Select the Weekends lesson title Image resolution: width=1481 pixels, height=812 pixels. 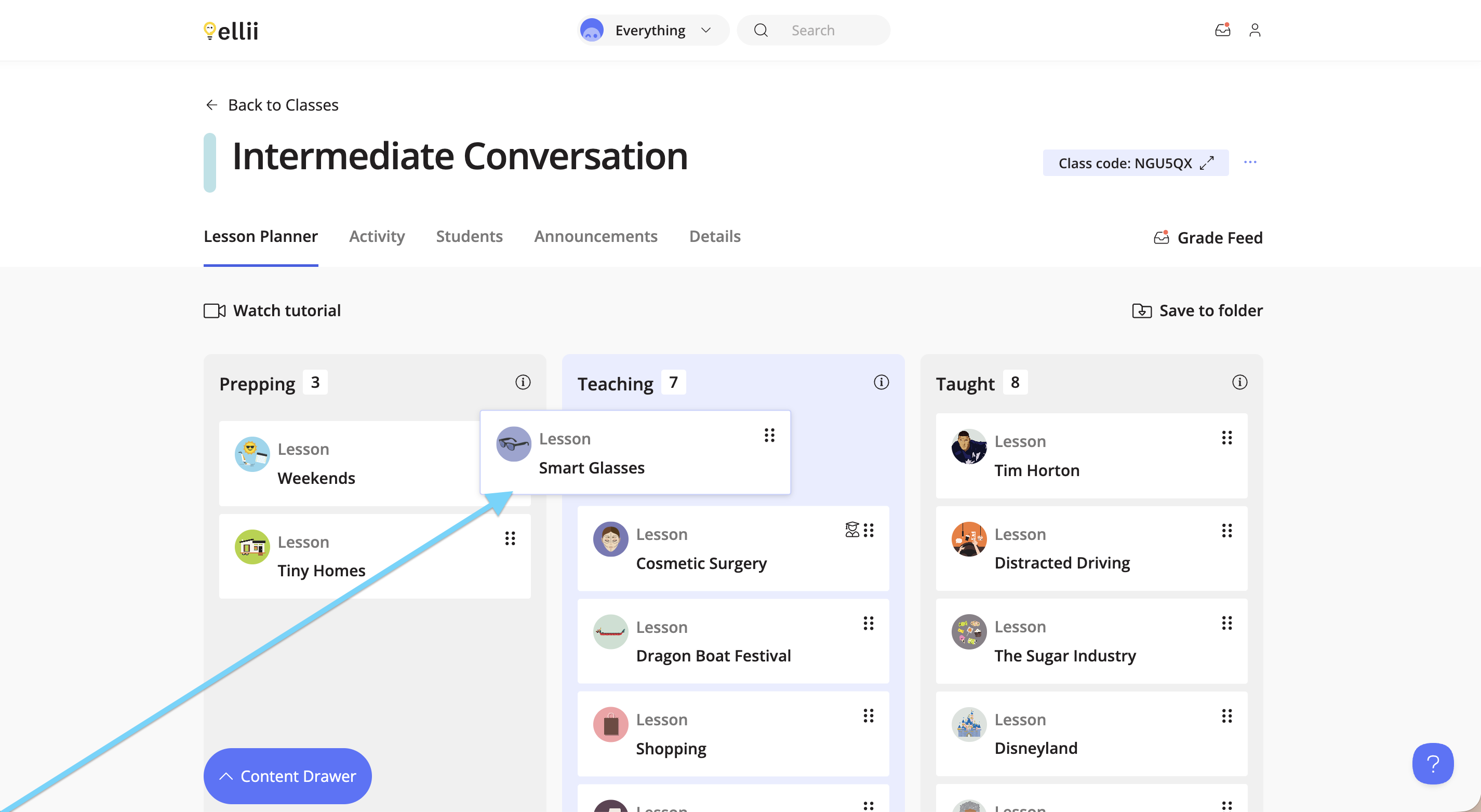tap(316, 478)
